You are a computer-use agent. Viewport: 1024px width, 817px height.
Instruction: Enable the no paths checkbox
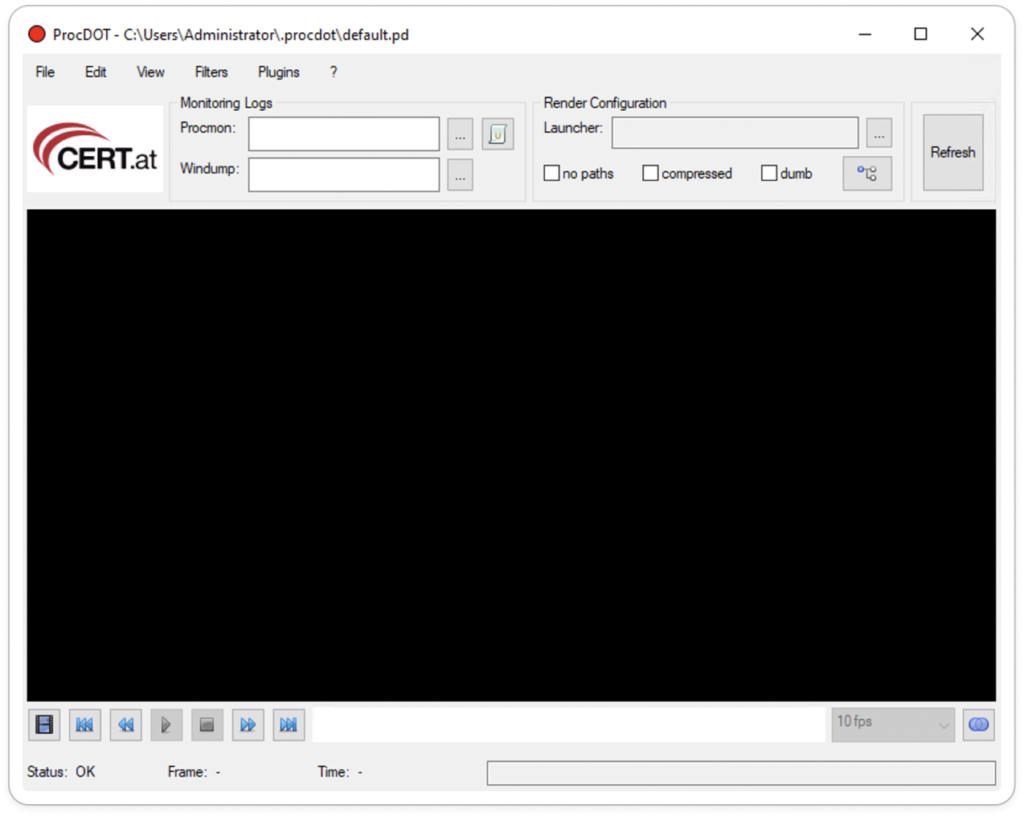tap(551, 172)
